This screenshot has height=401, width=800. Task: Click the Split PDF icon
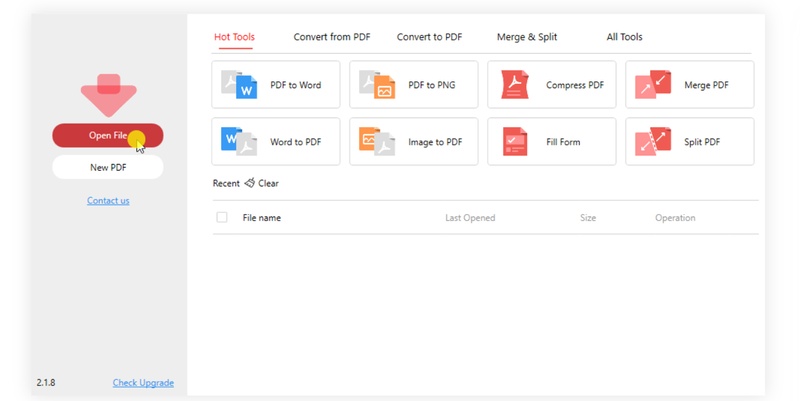[653, 141]
